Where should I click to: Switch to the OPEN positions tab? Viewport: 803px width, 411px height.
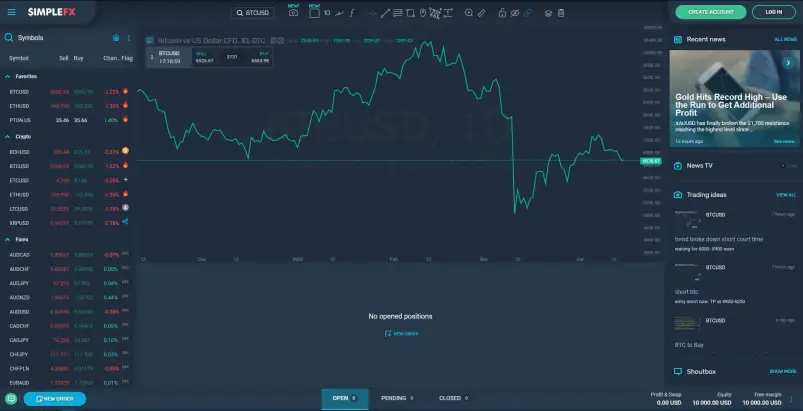tap(345, 399)
